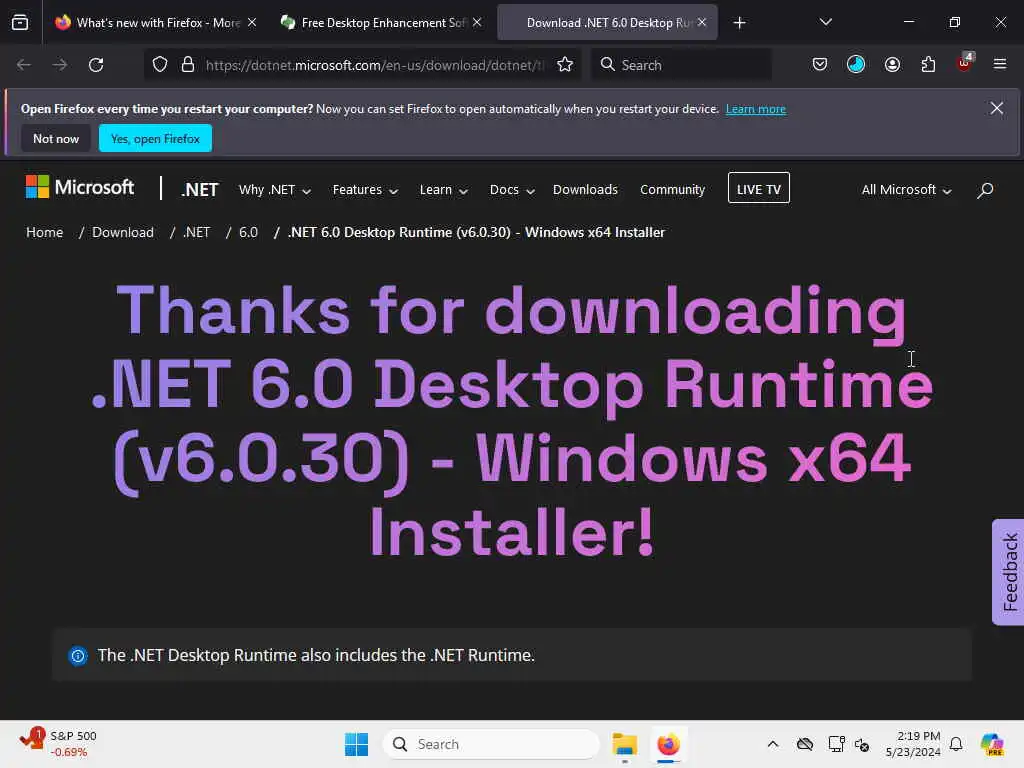This screenshot has height=768, width=1024.
Task: Click the blue circular extension icon in toolbar
Action: coord(856,65)
